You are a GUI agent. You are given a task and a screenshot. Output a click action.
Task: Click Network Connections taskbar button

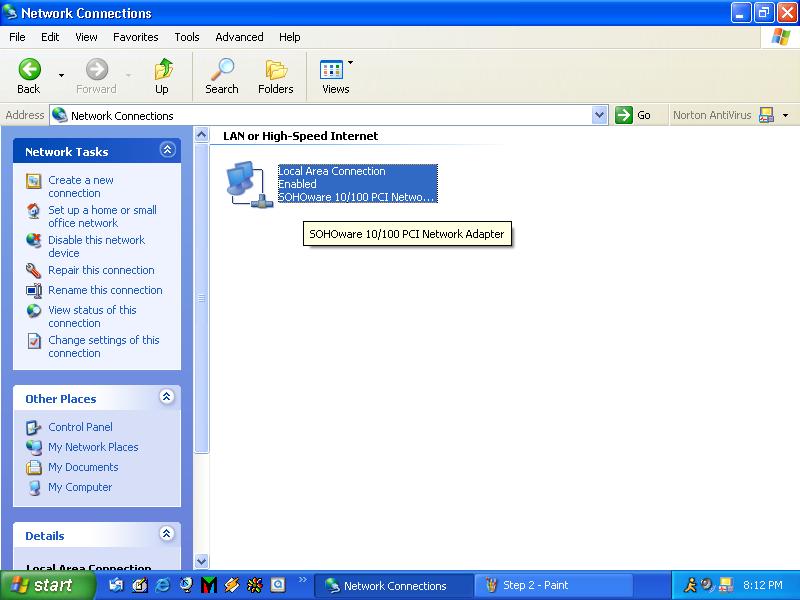click(x=394, y=586)
